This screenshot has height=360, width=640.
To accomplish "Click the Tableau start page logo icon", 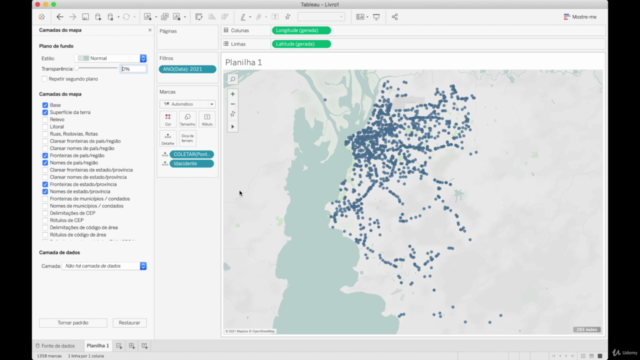I will tap(42, 17).
